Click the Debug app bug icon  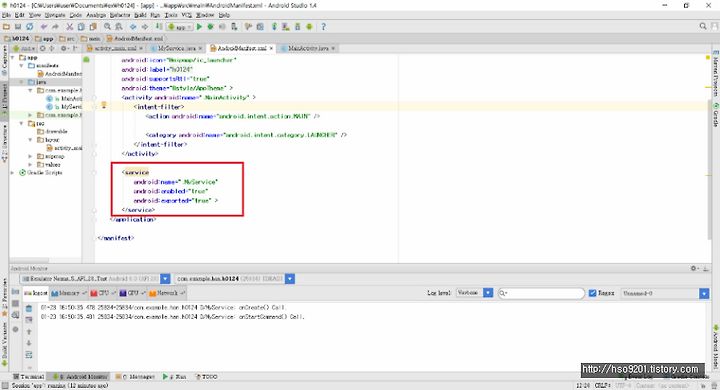pos(211,27)
